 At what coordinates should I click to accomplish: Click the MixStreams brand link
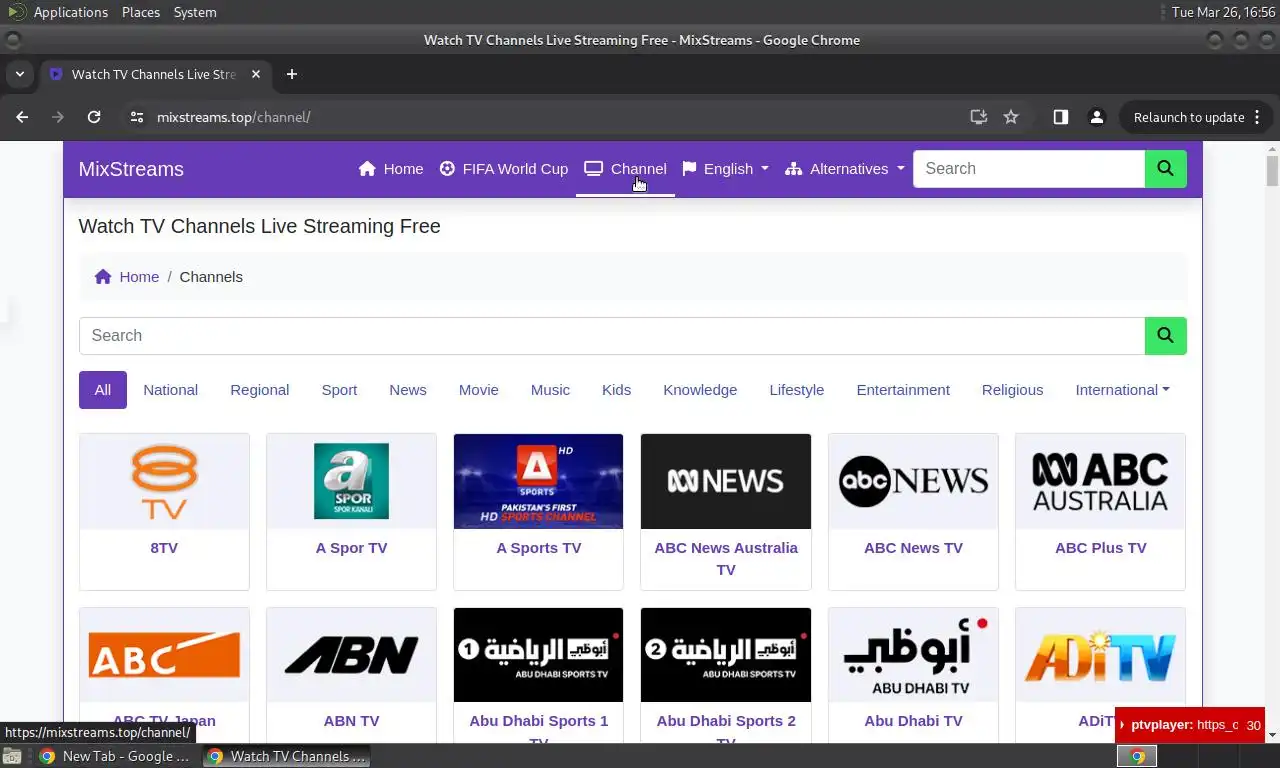pos(131,169)
